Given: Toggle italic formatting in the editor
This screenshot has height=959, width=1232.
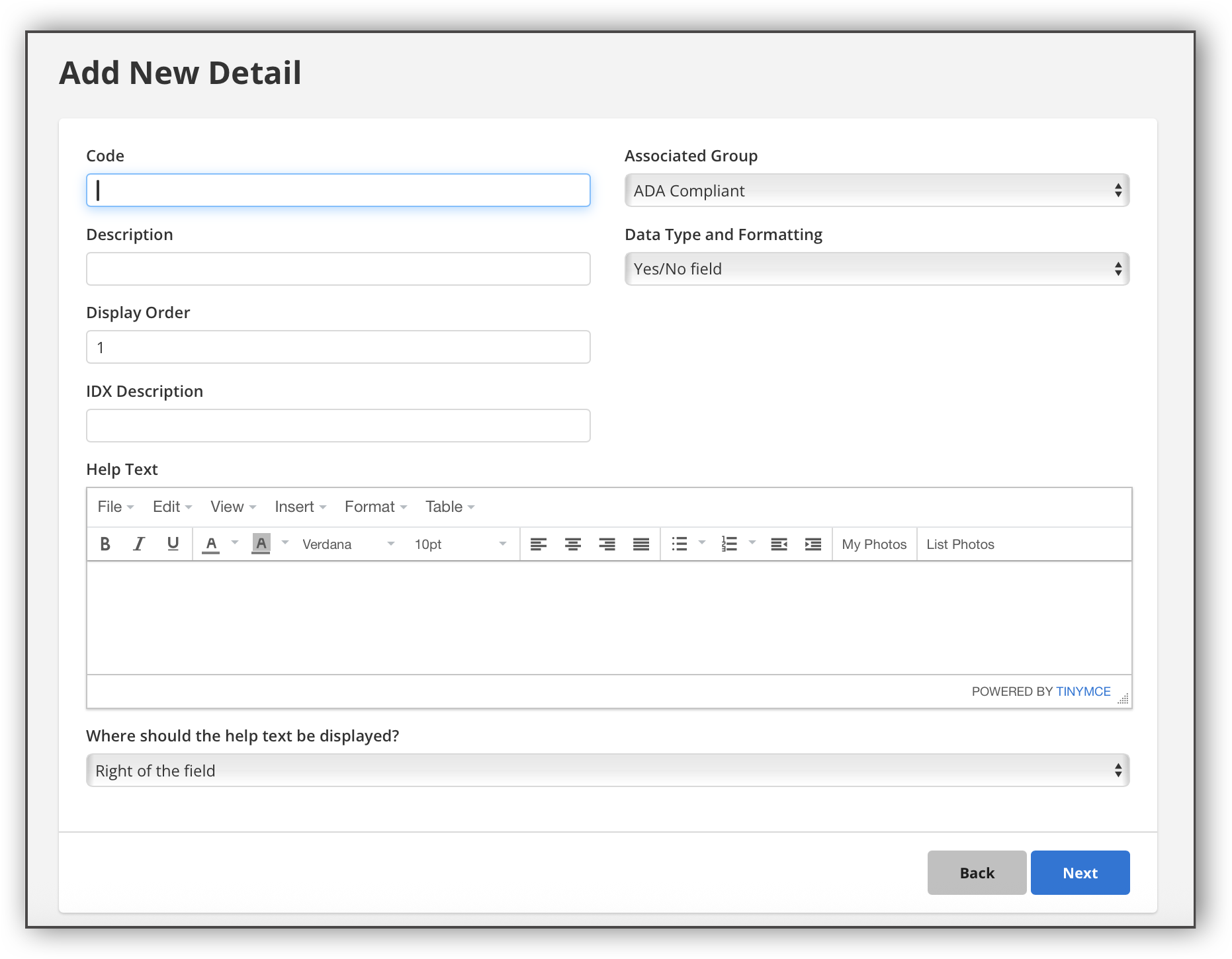Looking at the screenshot, I should (x=139, y=544).
